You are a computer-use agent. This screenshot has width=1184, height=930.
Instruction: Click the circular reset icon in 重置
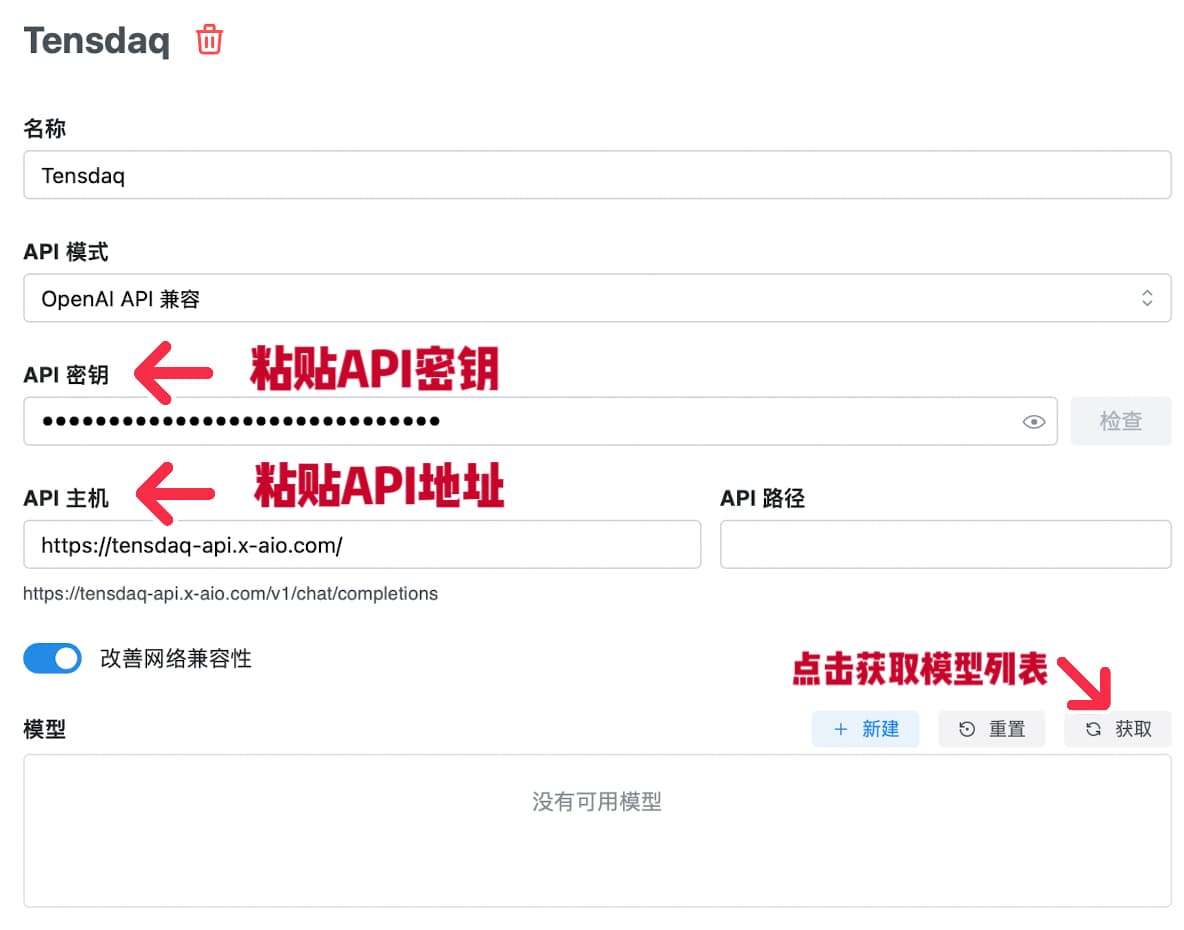point(966,729)
